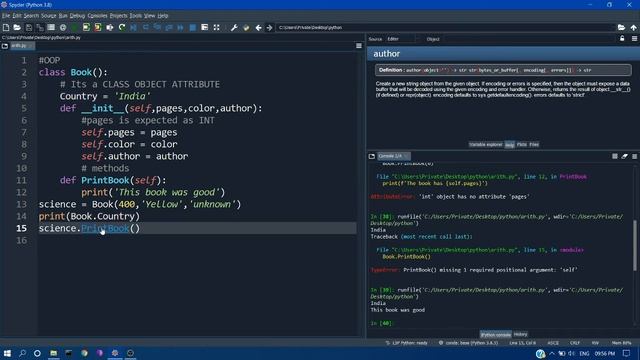Open the PYTHONPATH manager icon
The width and height of the screenshot is (640, 360).
[246, 27]
